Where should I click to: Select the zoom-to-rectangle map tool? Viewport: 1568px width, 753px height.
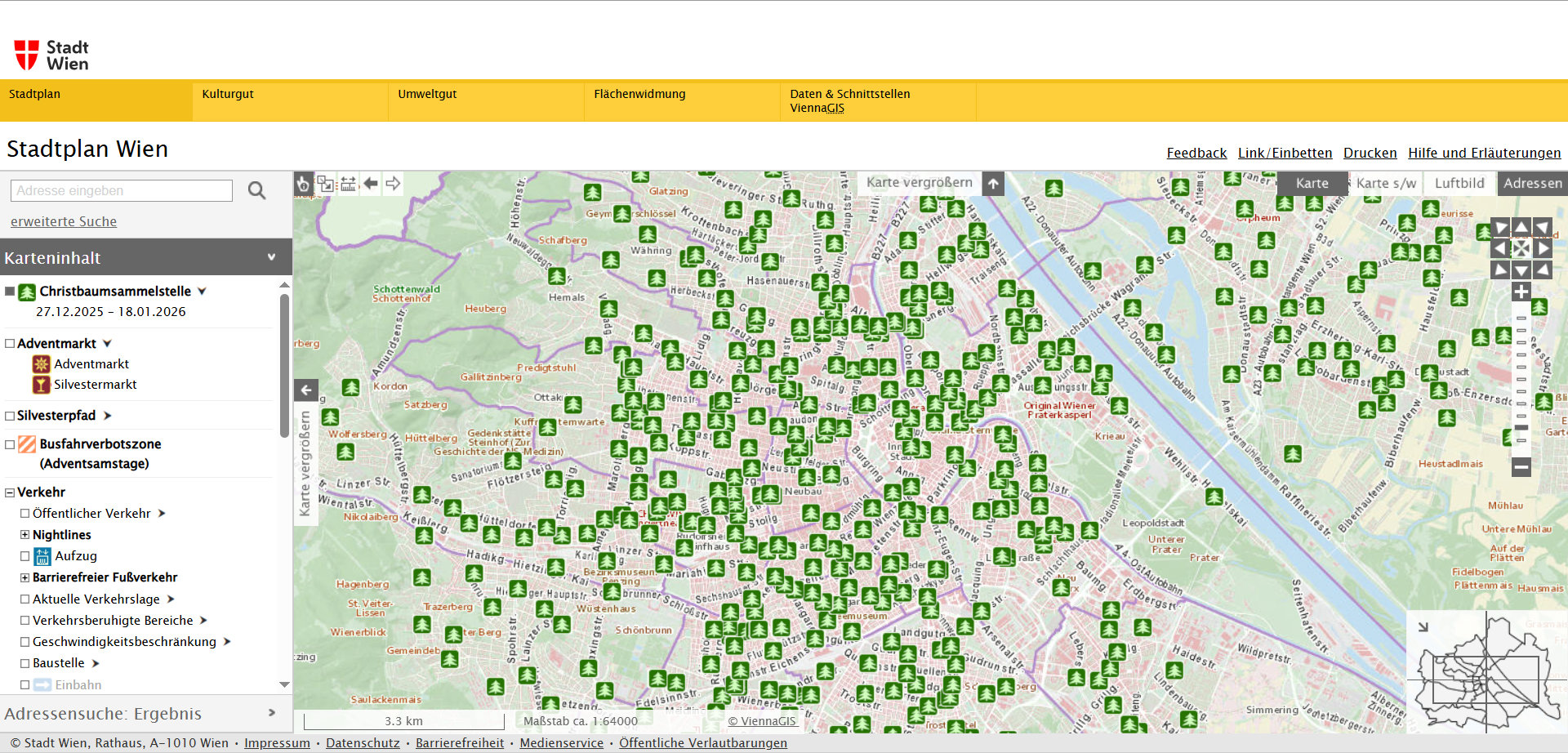[326, 184]
